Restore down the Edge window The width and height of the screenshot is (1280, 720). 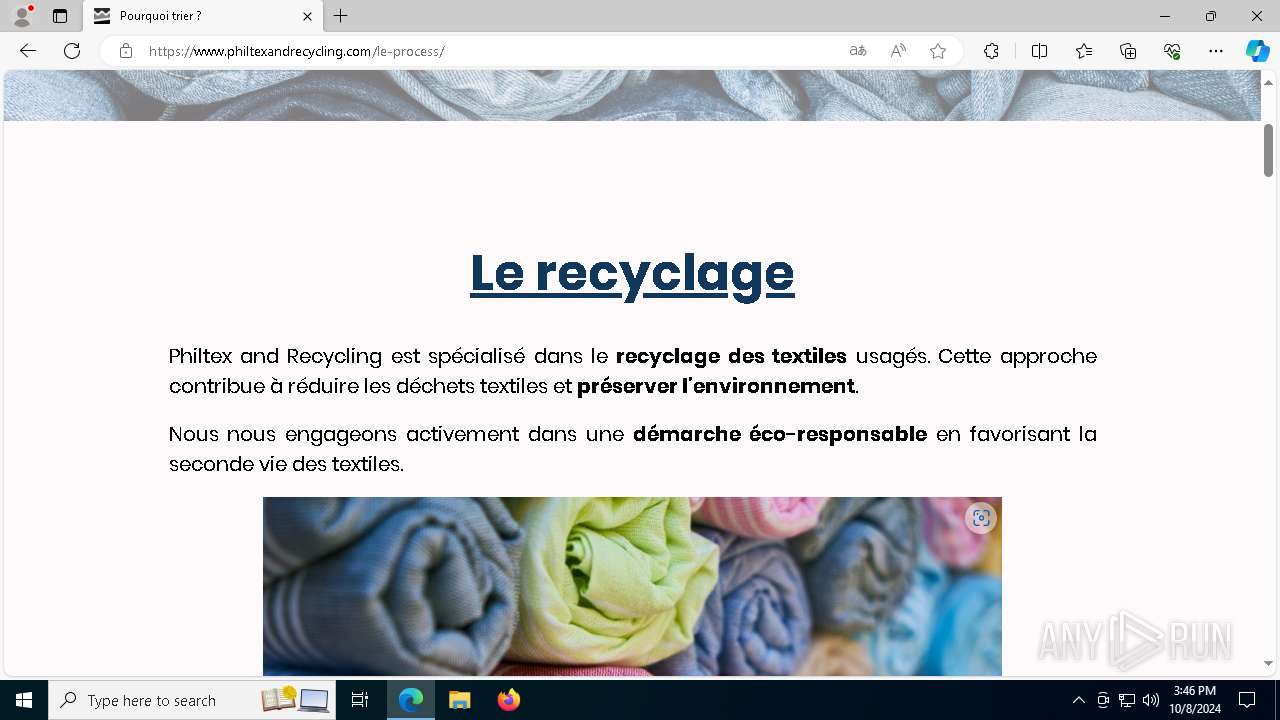point(1211,16)
